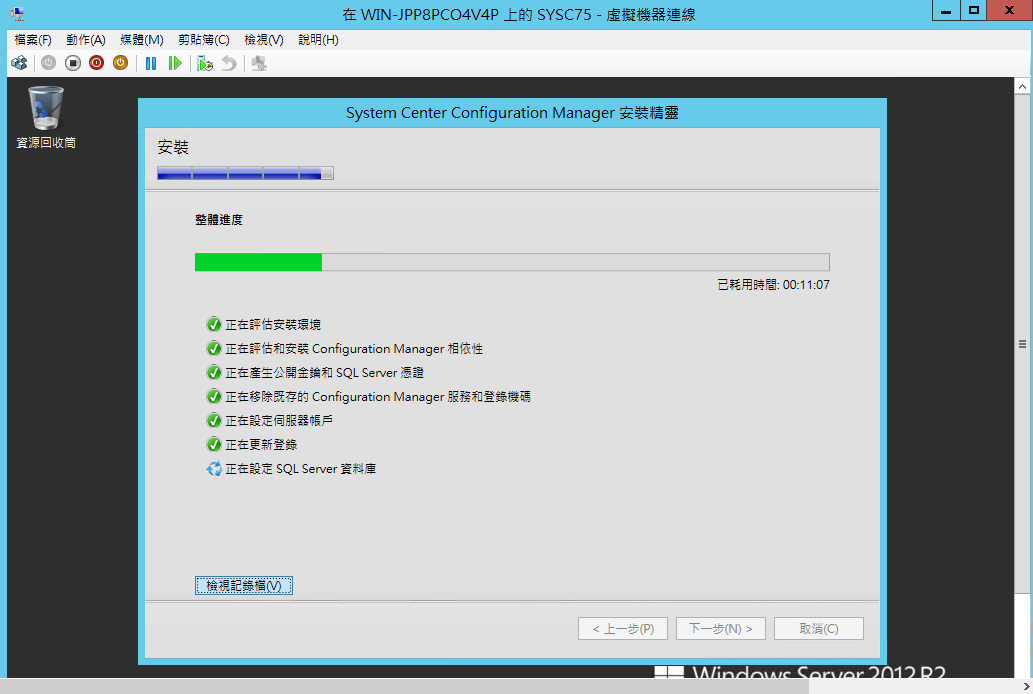Click the vertical scrollbar thumb
This screenshot has width=1033, height=694.
click(x=1022, y=344)
